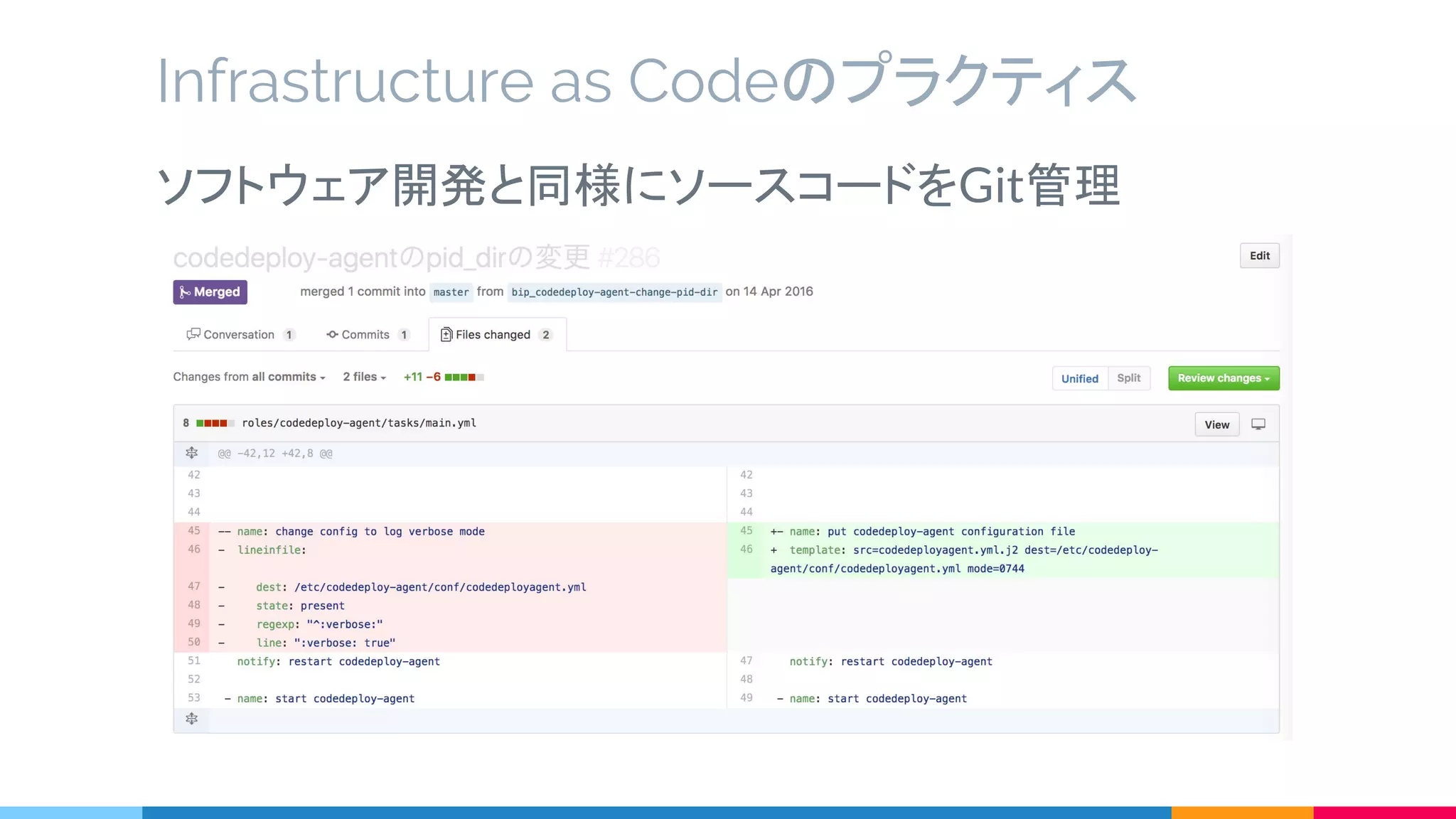Image resolution: width=1456 pixels, height=819 pixels.
Task: Open the master branch link
Action: click(x=451, y=292)
